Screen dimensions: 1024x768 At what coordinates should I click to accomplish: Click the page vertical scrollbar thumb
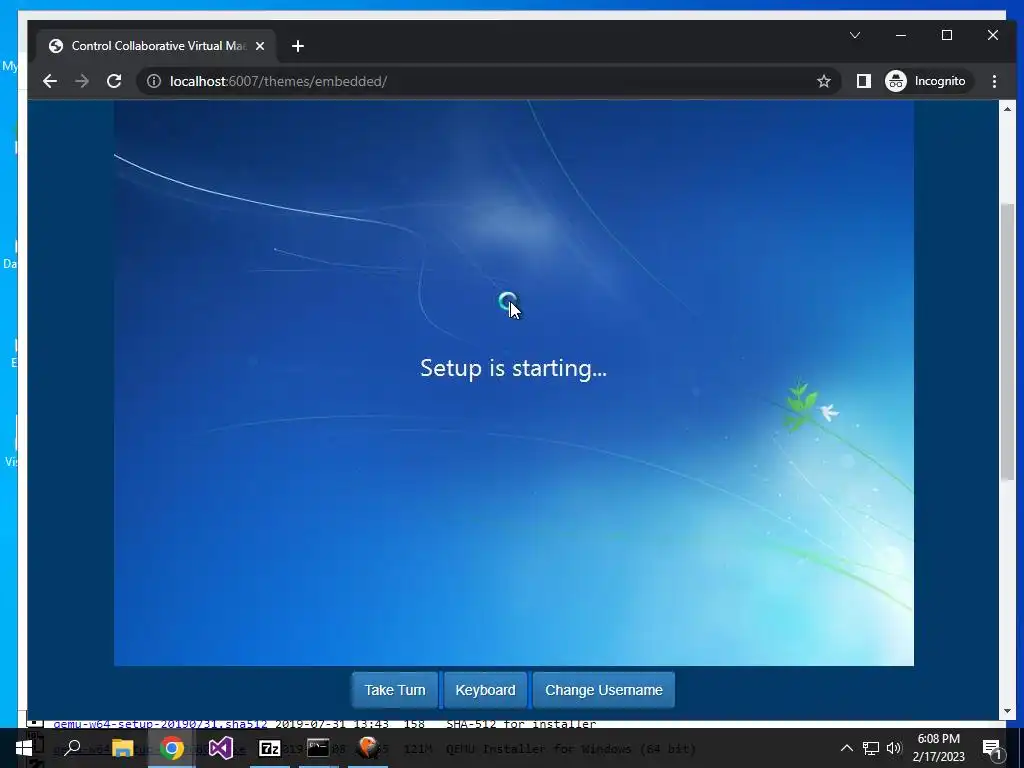[x=1007, y=343]
